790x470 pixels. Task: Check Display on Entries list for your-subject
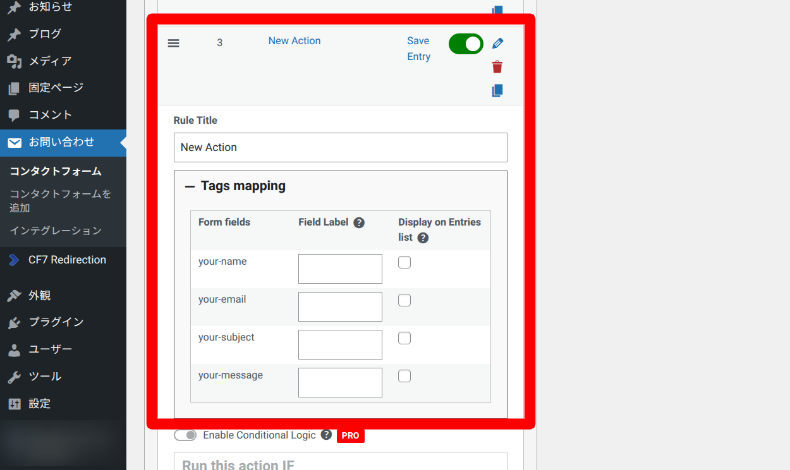point(404,338)
